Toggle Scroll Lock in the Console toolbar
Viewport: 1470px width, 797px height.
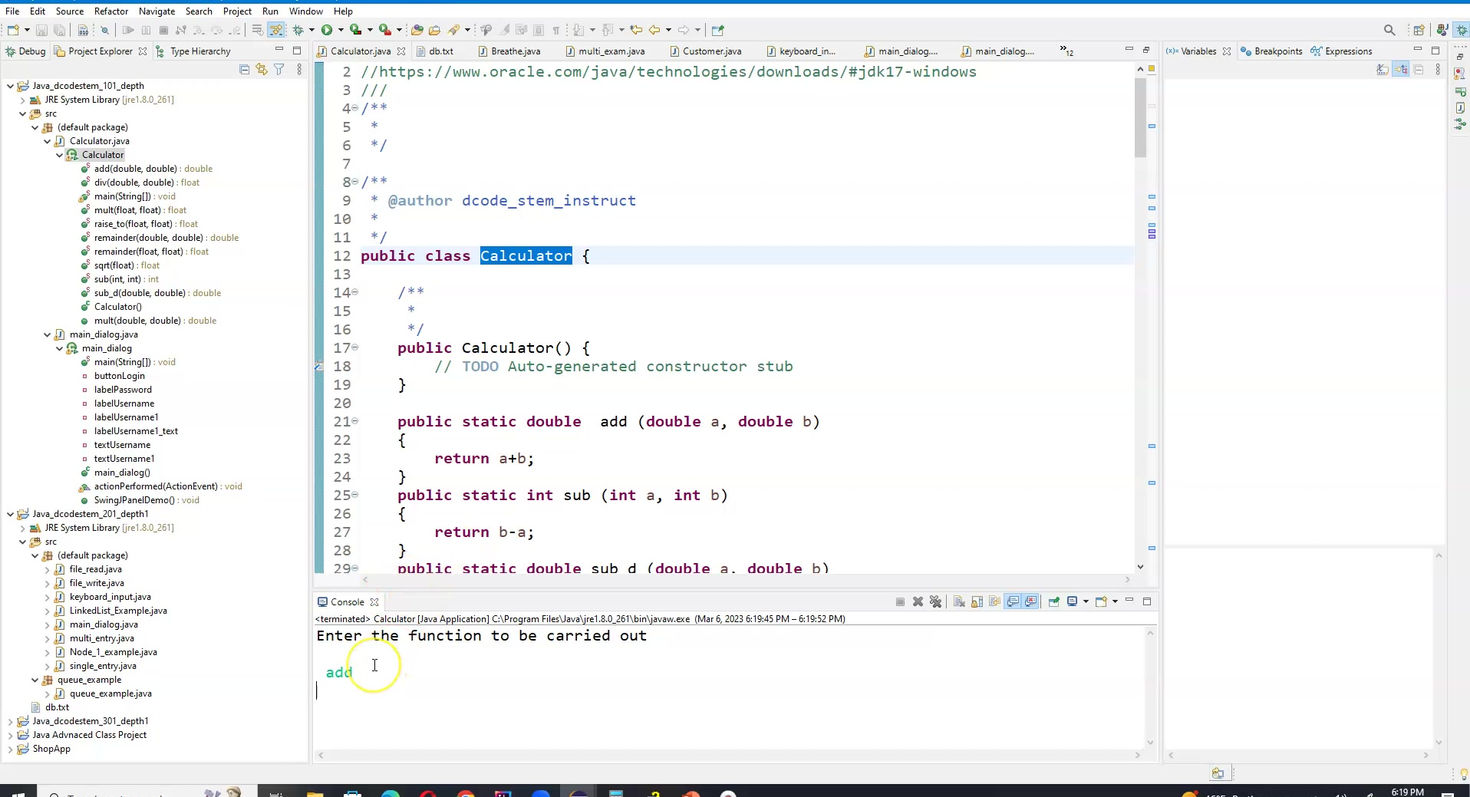click(x=977, y=602)
